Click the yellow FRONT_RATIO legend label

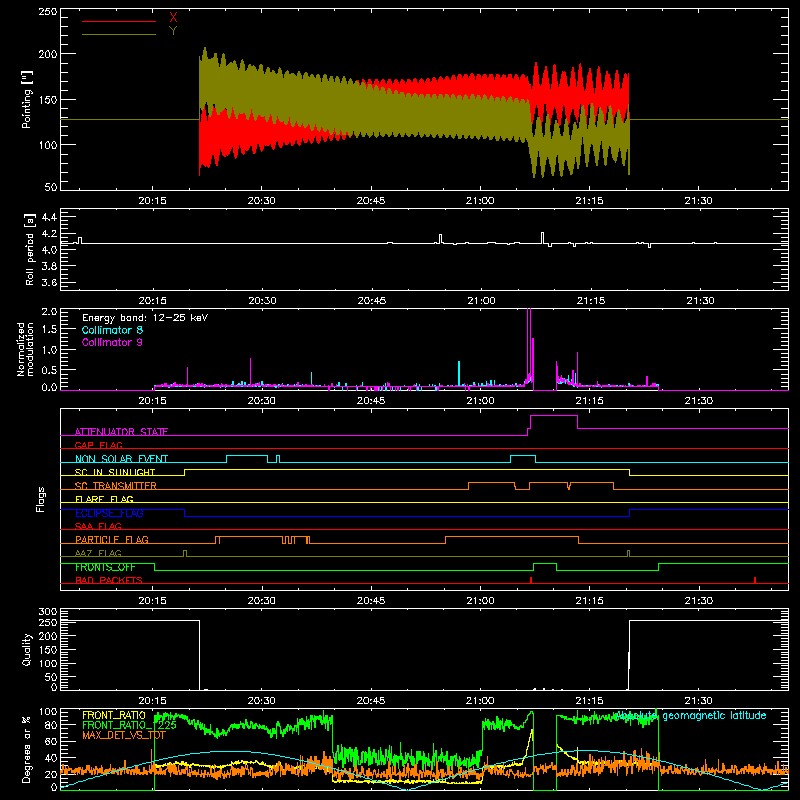click(114, 715)
